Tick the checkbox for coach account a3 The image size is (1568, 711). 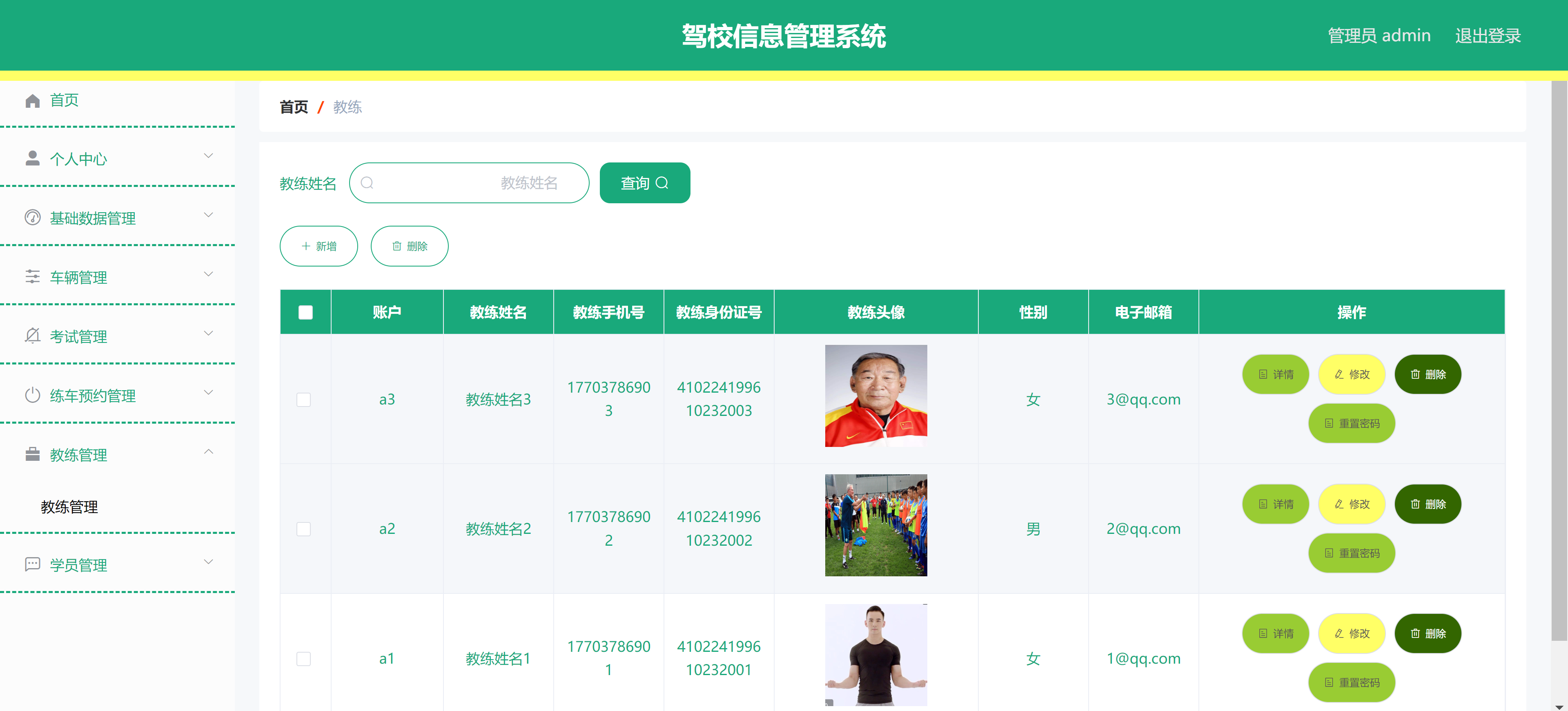305,400
